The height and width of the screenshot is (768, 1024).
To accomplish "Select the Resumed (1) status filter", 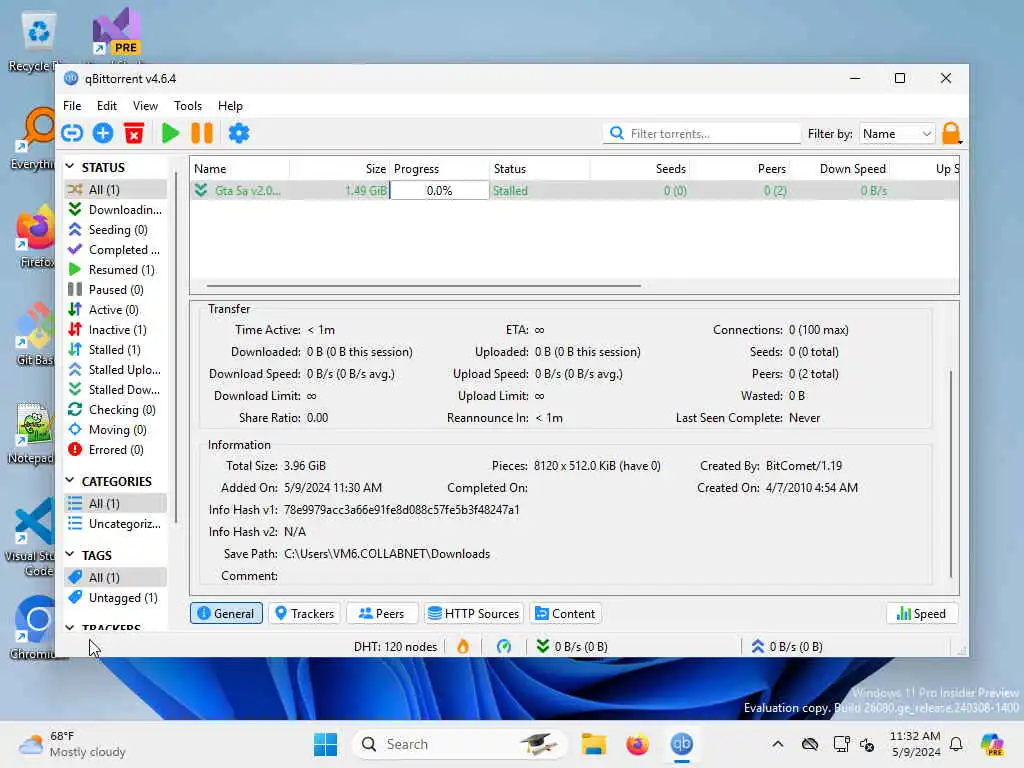I will pyautogui.click(x=115, y=270).
